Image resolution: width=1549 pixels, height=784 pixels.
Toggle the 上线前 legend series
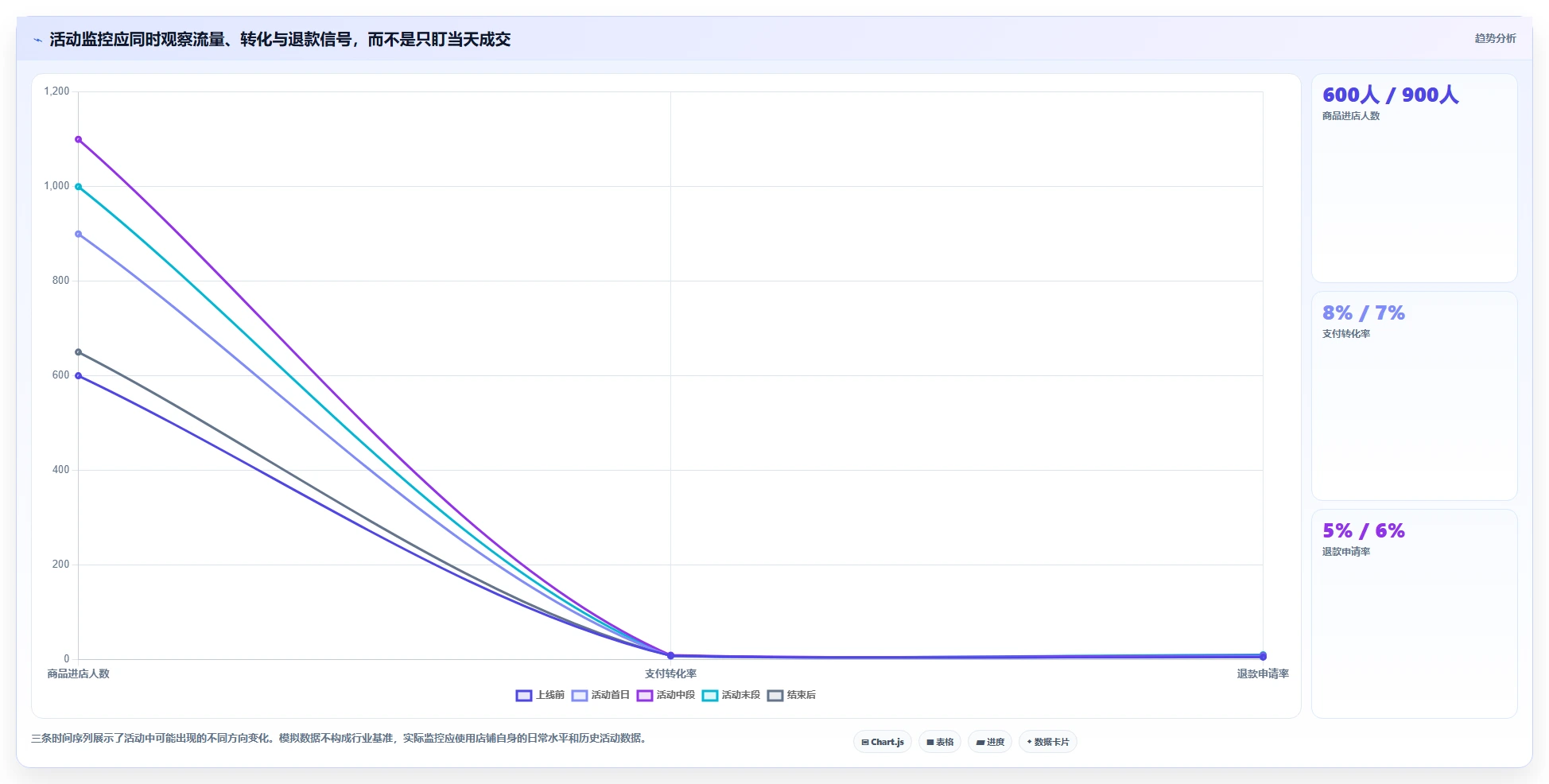point(540,695)
